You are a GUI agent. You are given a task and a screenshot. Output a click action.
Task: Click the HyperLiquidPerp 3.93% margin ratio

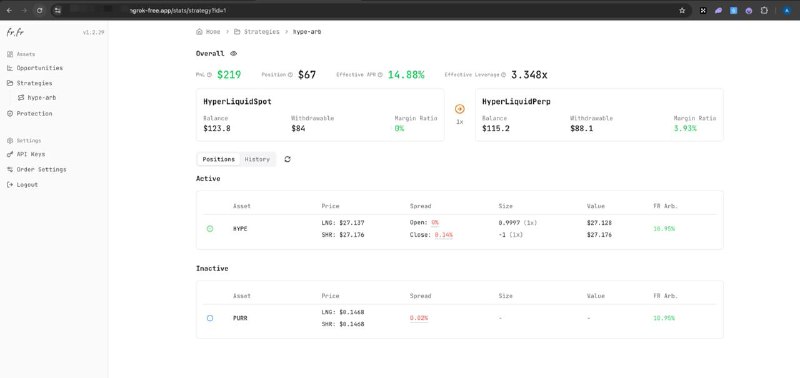[685, 129]
